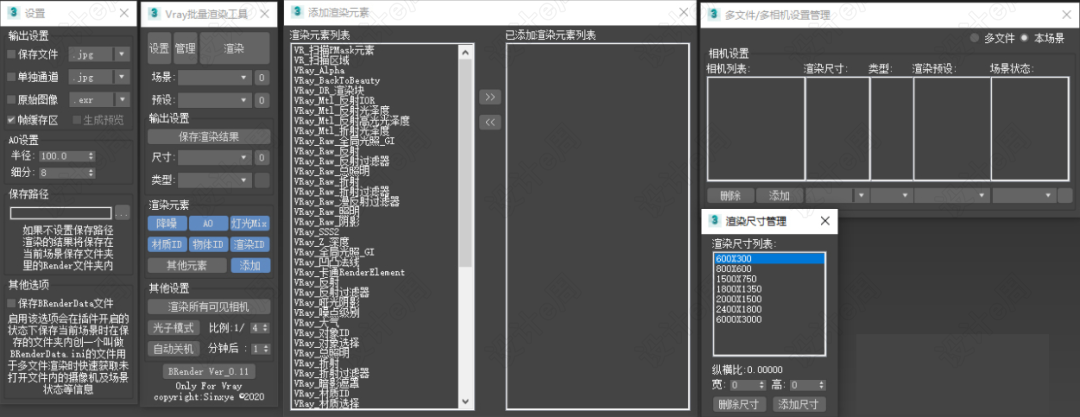This screenshot has height=417, width=1080.
Task: Select 1500X750 in render size list
Action: (734, 278)
